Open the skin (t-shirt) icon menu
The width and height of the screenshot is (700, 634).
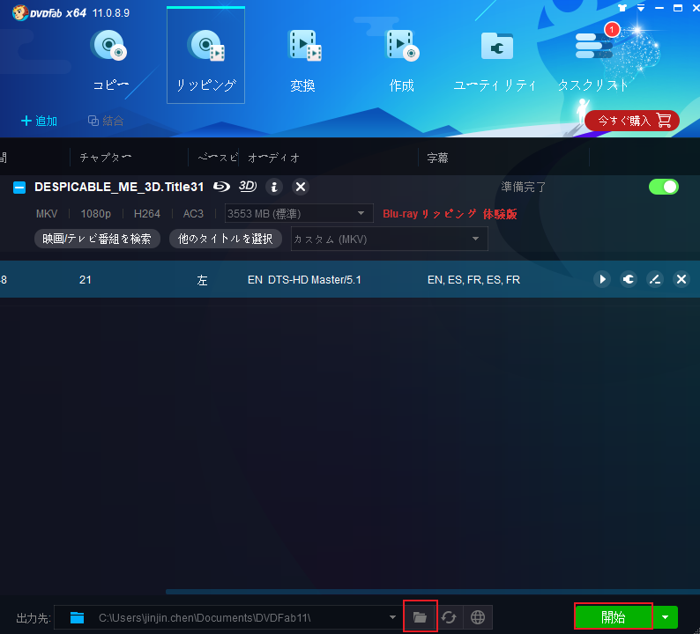(x=622, y=8)
